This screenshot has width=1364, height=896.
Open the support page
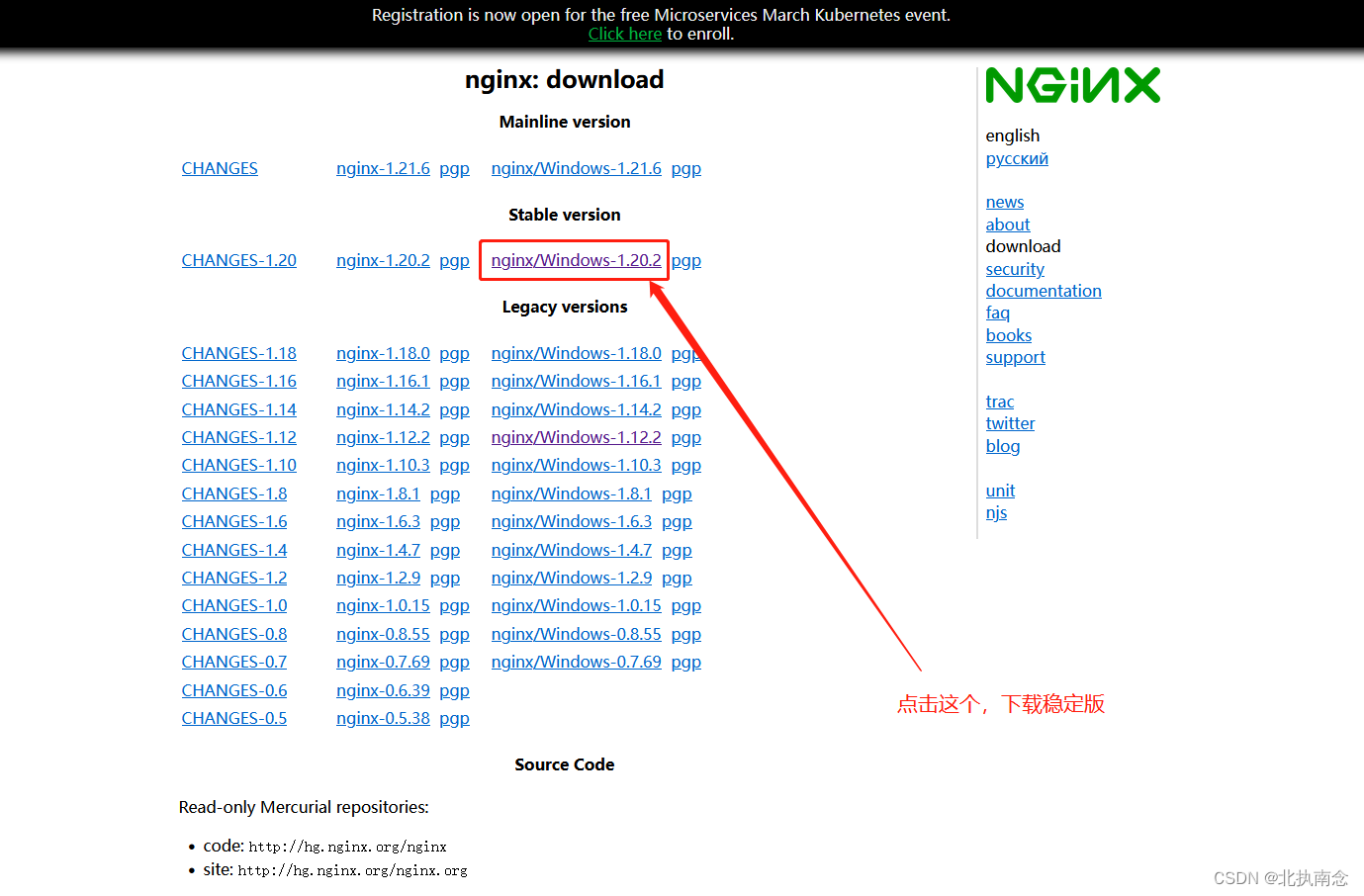[1015, 358]
